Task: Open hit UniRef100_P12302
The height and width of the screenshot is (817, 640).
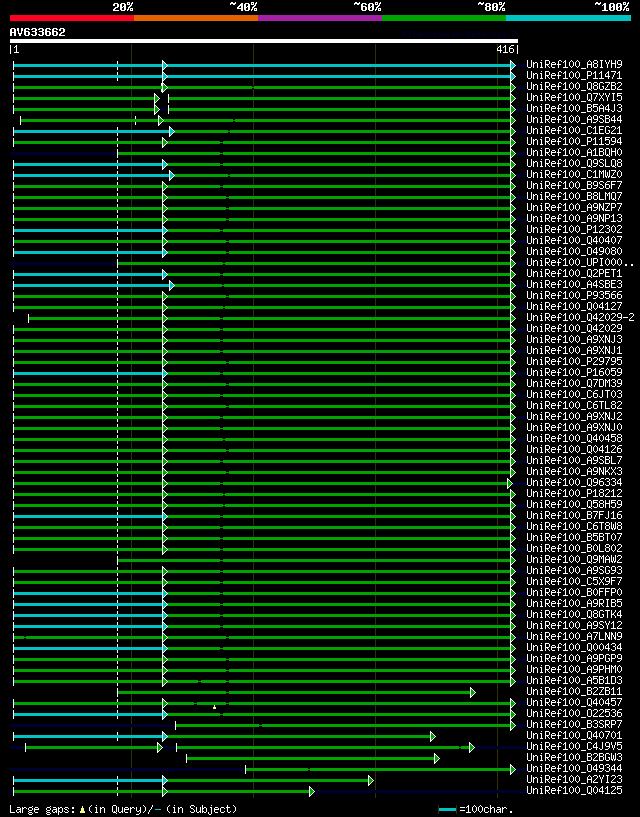Action: pos(574,229)
